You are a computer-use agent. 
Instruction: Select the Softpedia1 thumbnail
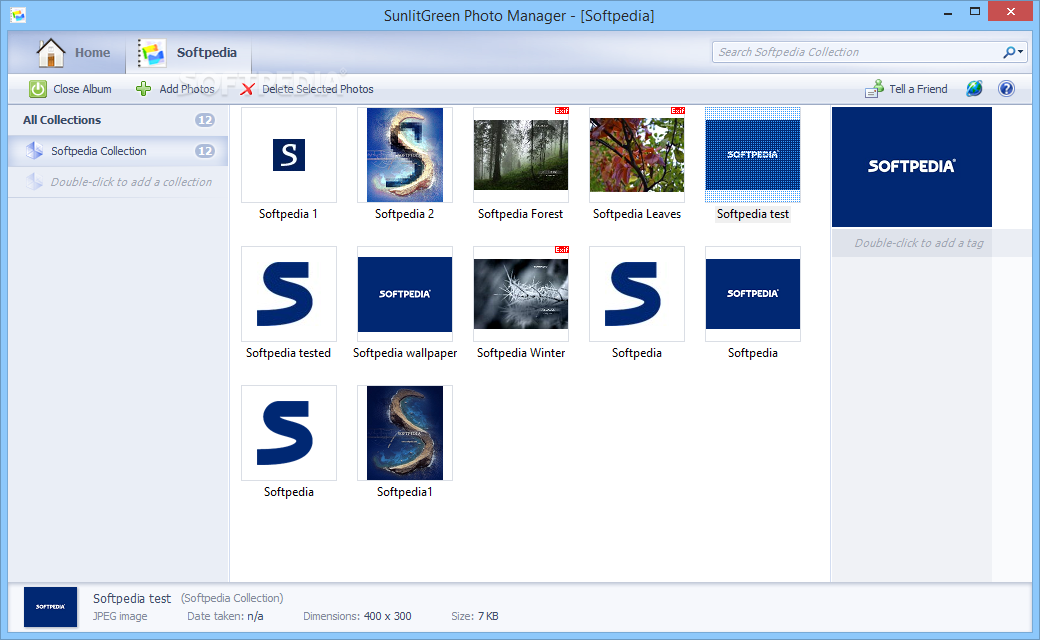[405, 433]
